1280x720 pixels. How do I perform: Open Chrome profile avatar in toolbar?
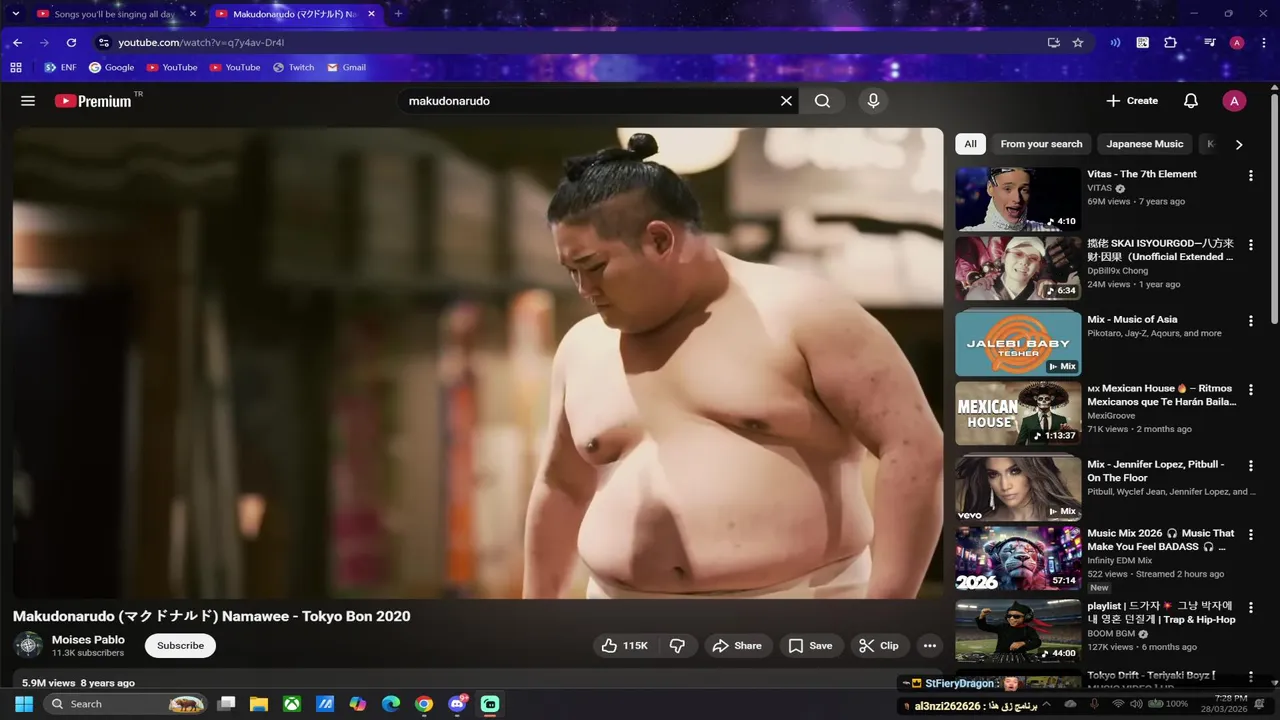pos(1237,43)
